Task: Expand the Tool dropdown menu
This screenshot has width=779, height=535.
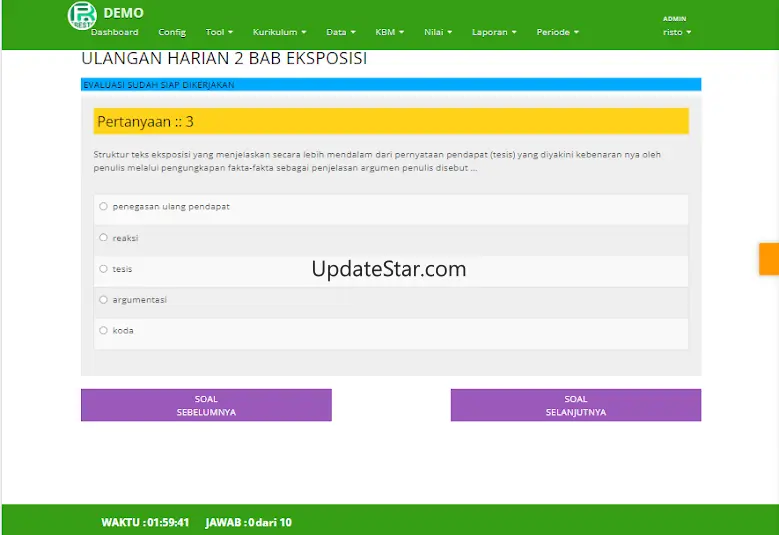Action: 219,32
